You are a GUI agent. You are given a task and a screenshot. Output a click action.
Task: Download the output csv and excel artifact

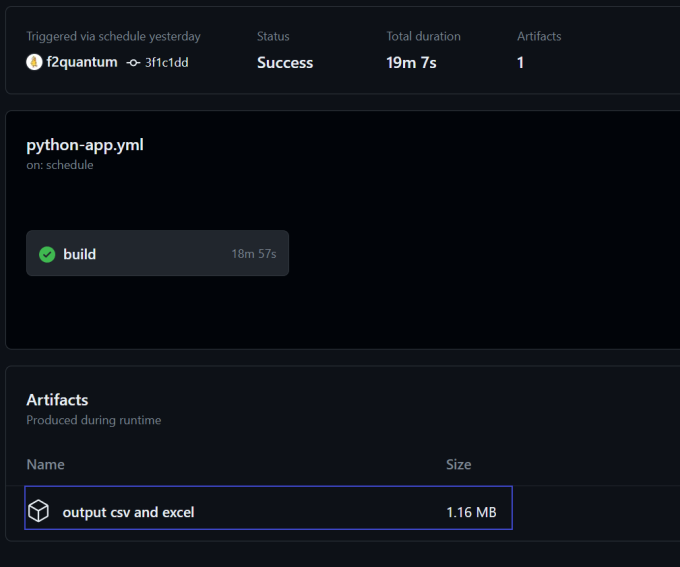pos(128,512)
